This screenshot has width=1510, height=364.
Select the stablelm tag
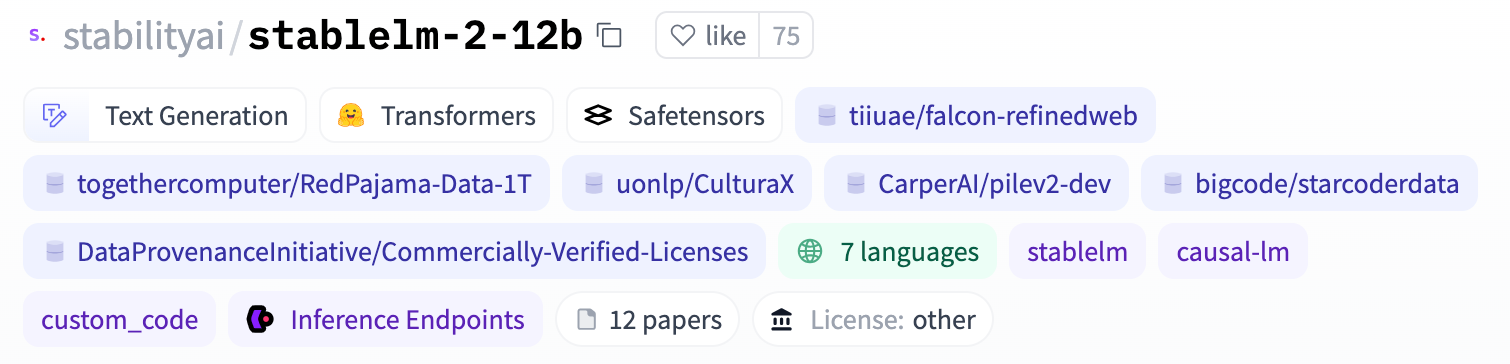tap(1077, 252)
